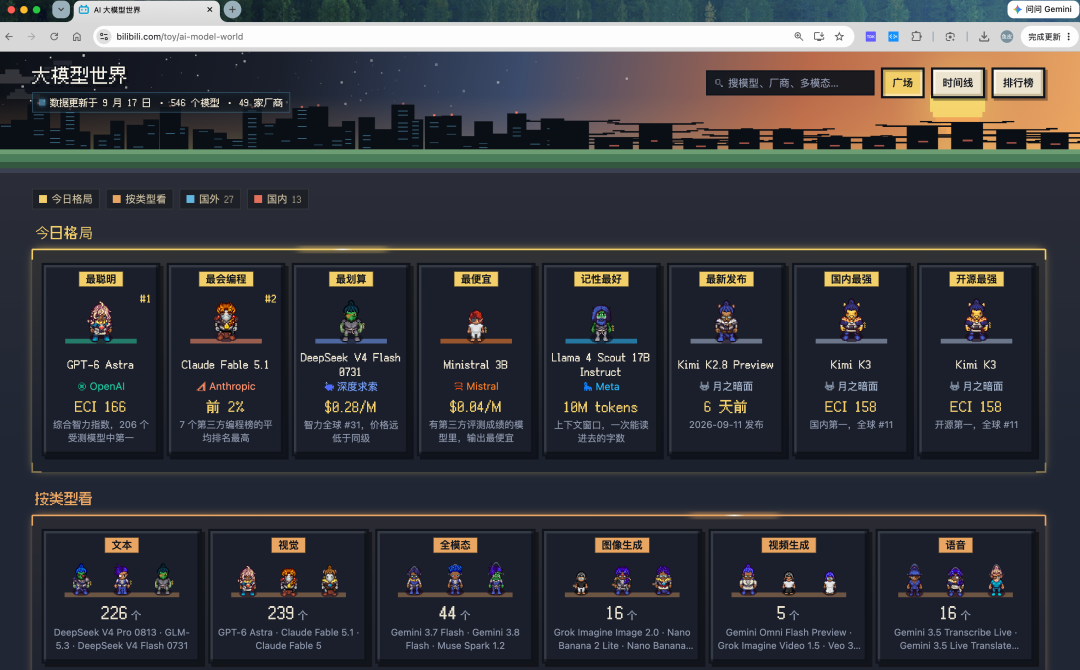
Task: Reload the page with browser refresh icon
Action: (54, 36)
